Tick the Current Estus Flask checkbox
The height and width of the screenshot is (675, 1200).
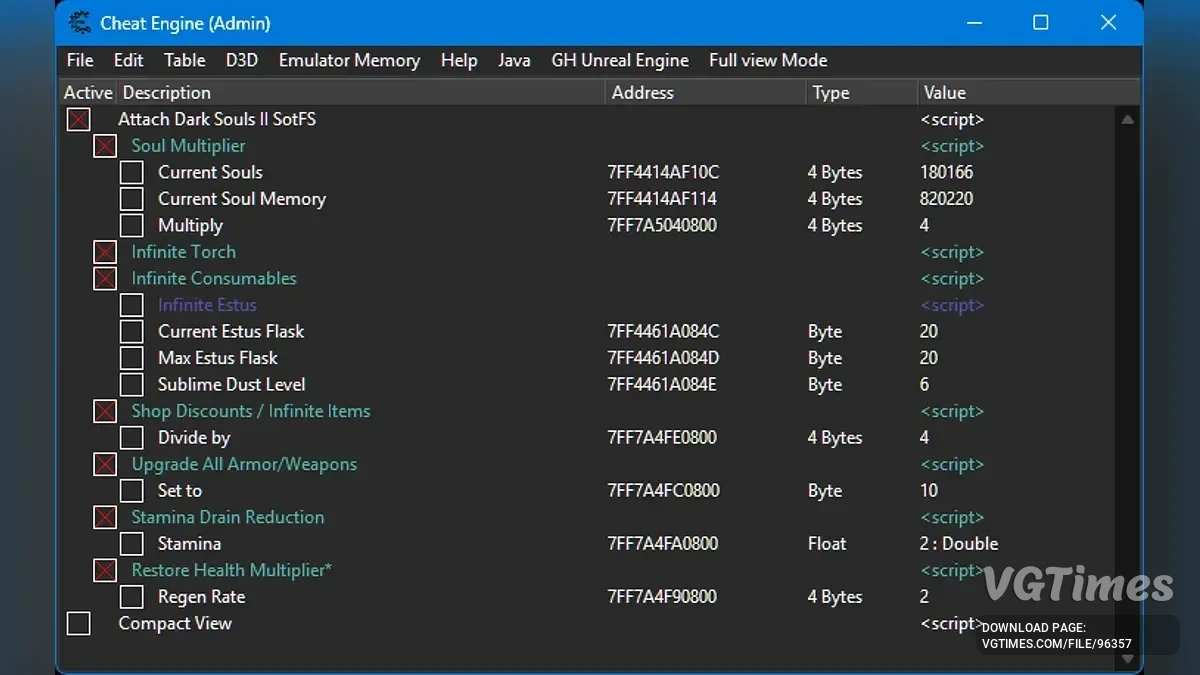tap(132, 331)
